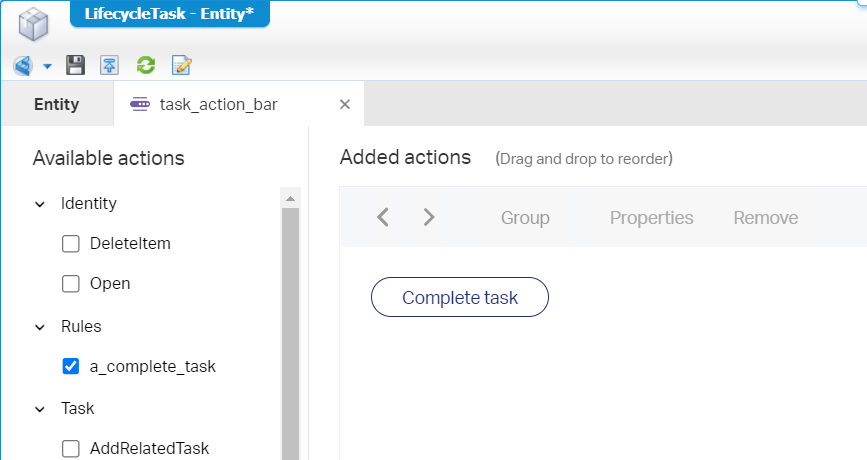Image resolution: width=867 pixels, height=460 pixels.
Task: Save the entity with floppy disk icon
Action: (x=75, y=65)
